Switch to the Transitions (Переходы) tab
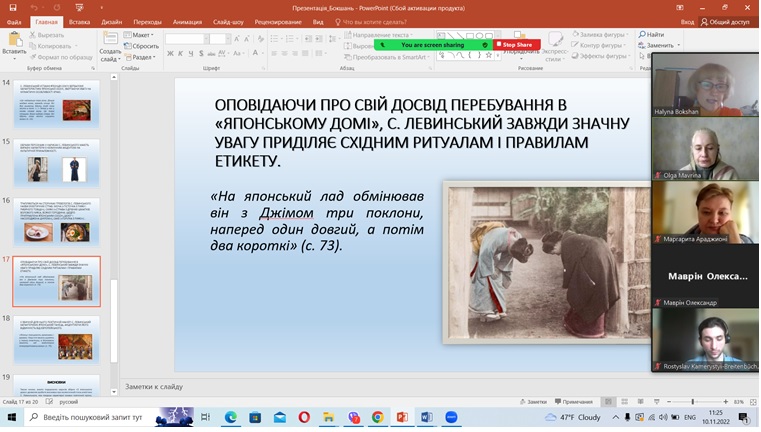The height and width of the screenshot is (432, 761). tap(148, 22)
